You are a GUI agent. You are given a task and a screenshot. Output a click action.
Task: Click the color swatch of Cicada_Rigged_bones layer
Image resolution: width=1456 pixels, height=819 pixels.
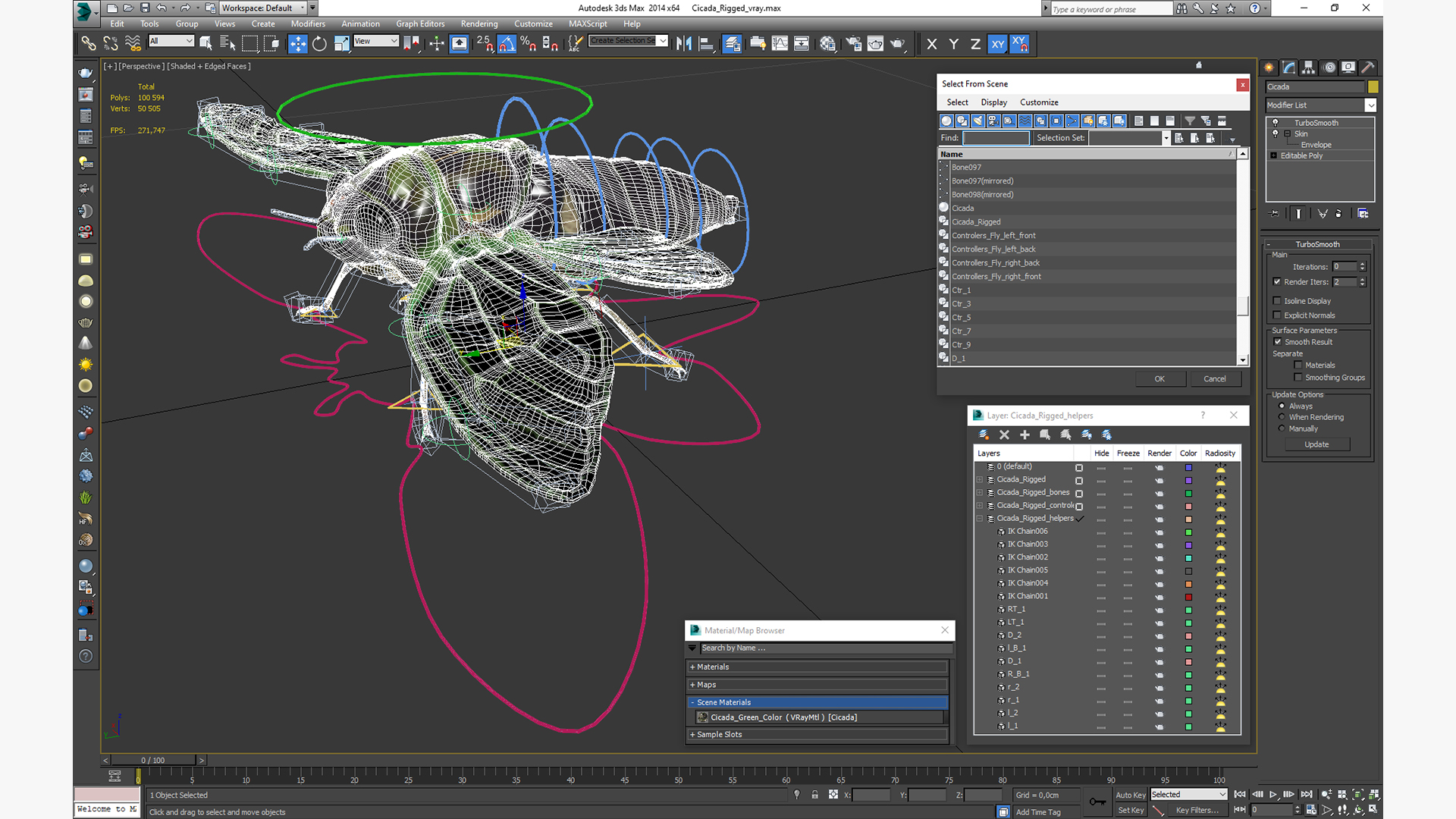pyautogui.click(x=1188, y=494)
